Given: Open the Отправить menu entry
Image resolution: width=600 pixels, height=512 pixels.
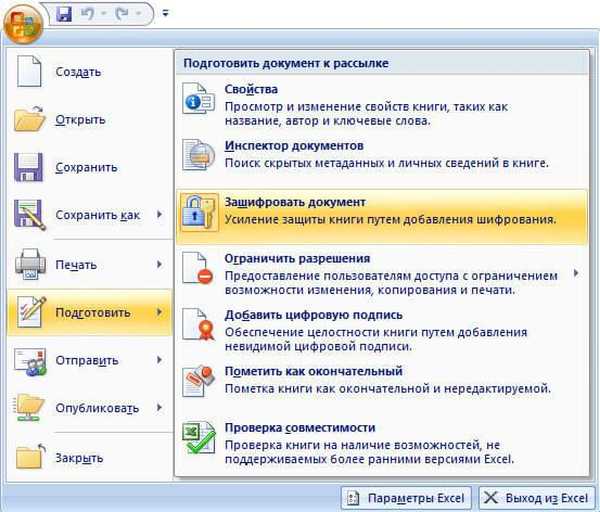Looking at the screenshot, I should click(x=90, y=360).
